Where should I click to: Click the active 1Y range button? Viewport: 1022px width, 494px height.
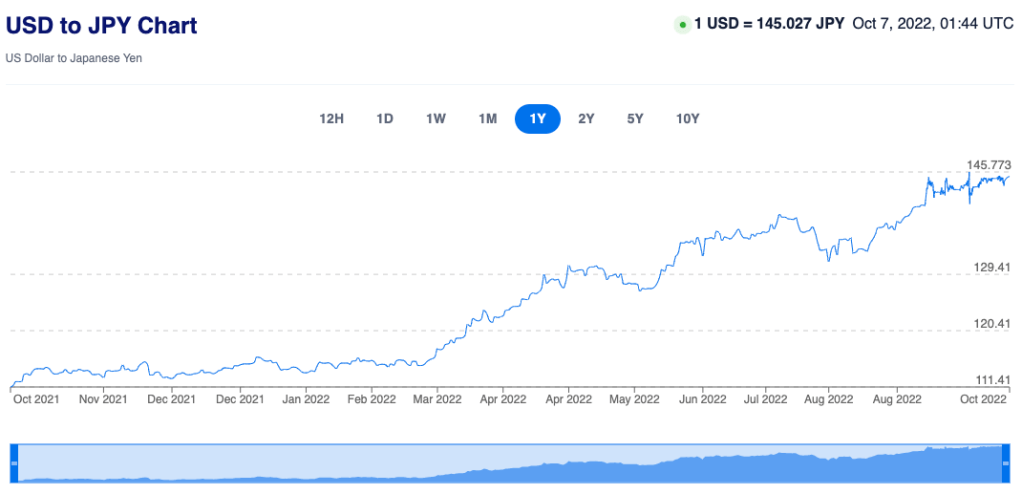click(538, 119)
